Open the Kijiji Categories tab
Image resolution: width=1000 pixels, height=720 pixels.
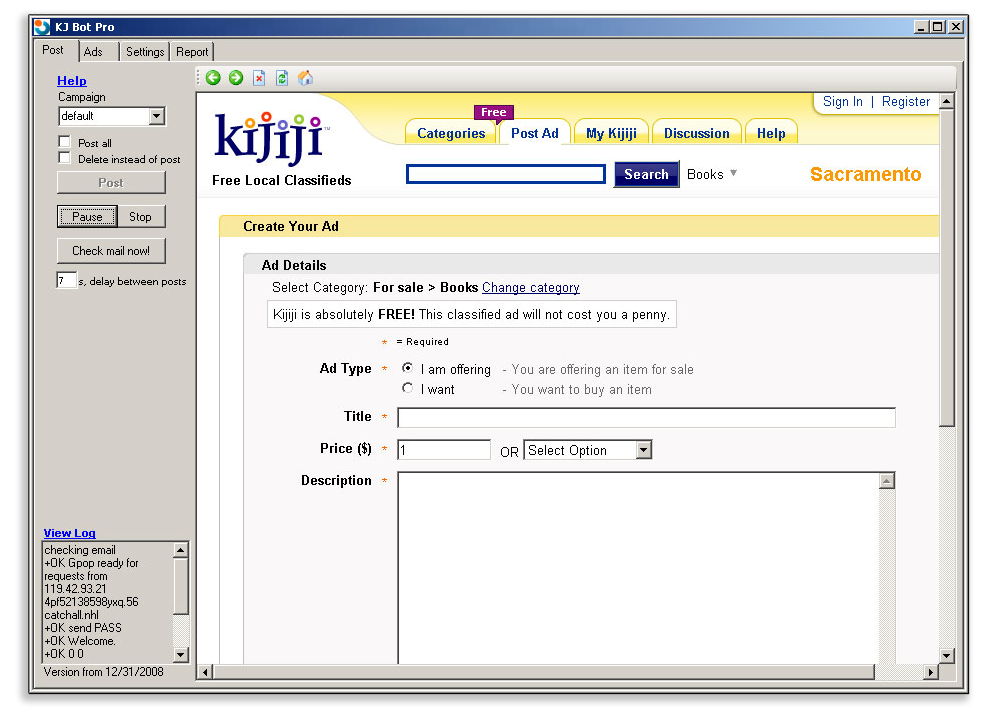[x=451, y=133]
